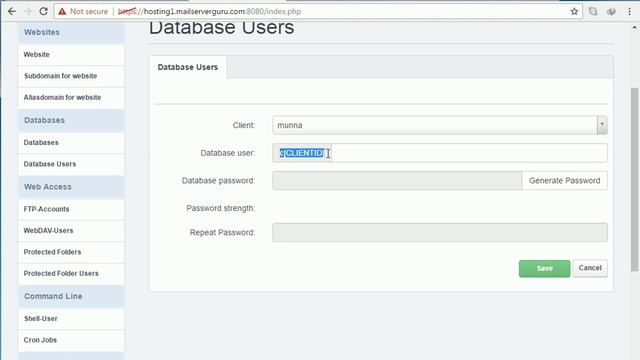
Task: Click the shield extension icon in the toolbar
Action: pos(611,11)
